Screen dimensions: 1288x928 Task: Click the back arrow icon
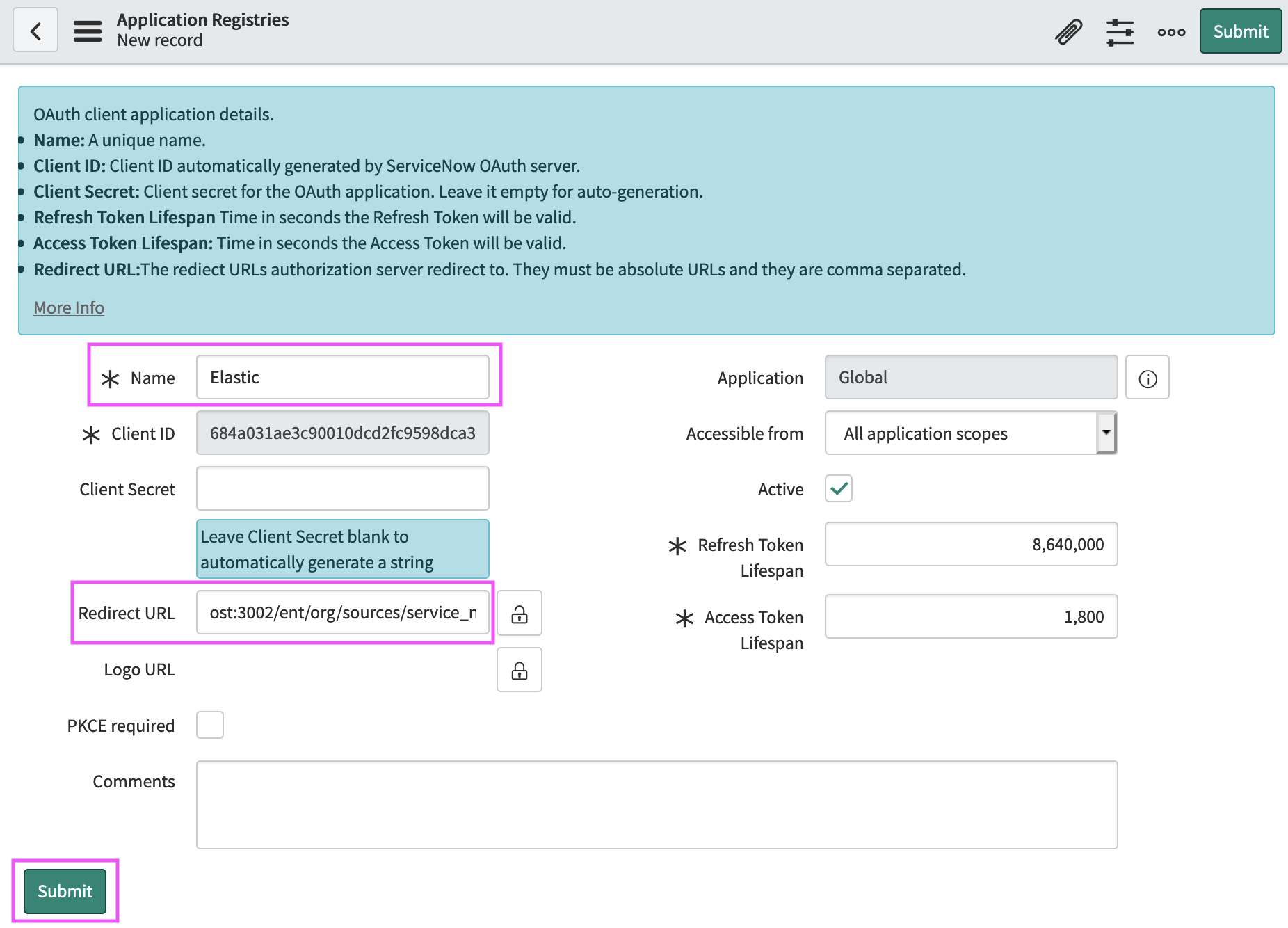point(35,31)
